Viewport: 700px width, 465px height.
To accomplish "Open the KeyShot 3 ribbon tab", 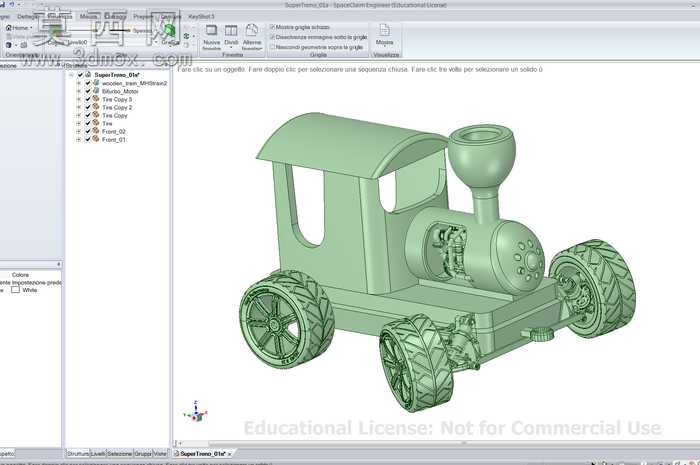I will (x=201, y=17).
